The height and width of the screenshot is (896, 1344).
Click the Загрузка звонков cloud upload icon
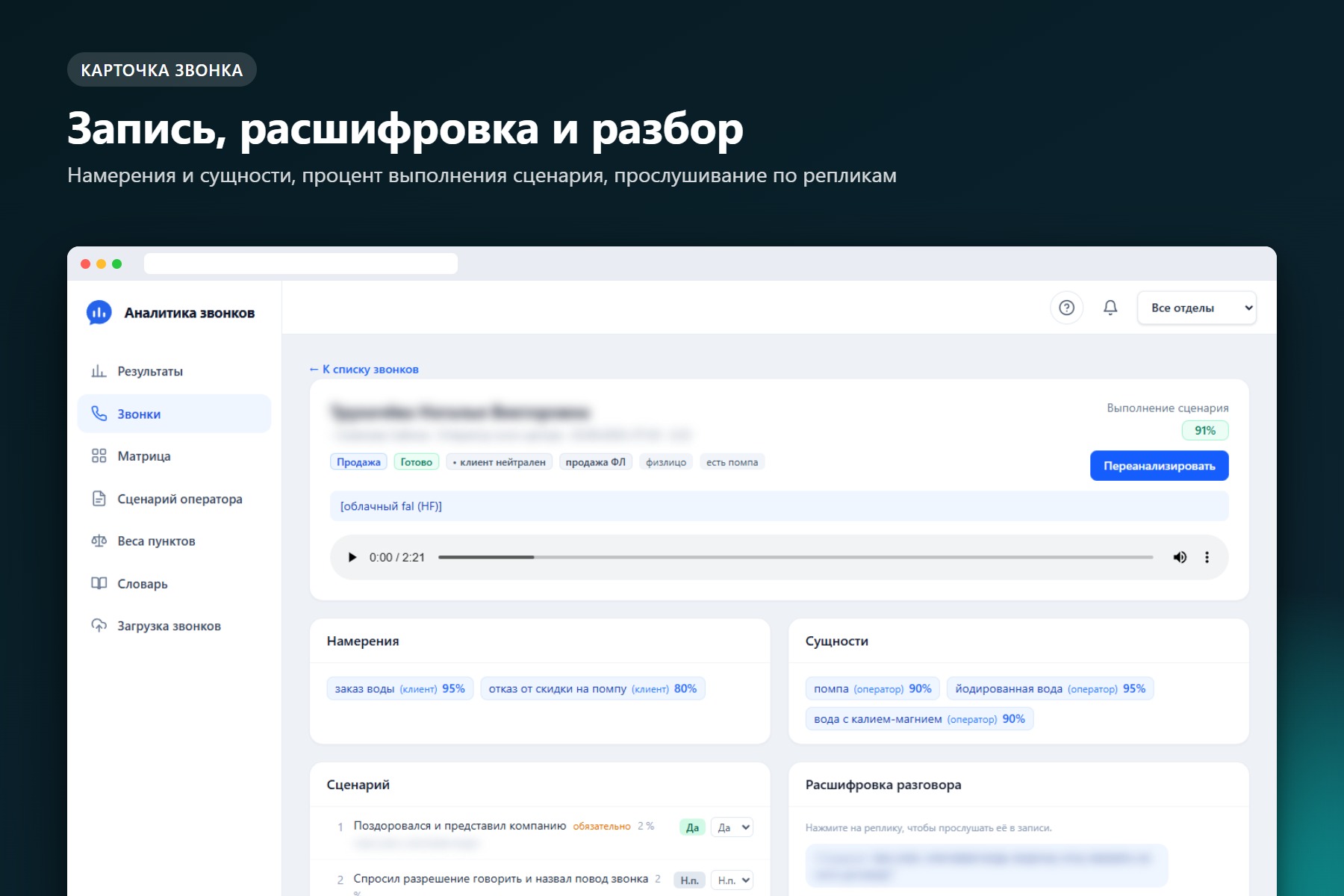coord(99,626)
